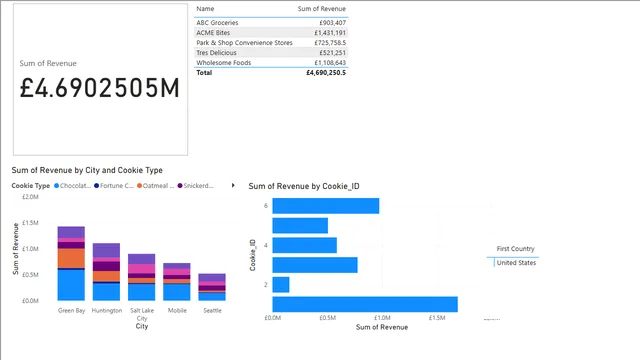The height and width of the screenshot is (360, 640).
Task: Select Snickerdoodle legend color dot
Action: 180,186
